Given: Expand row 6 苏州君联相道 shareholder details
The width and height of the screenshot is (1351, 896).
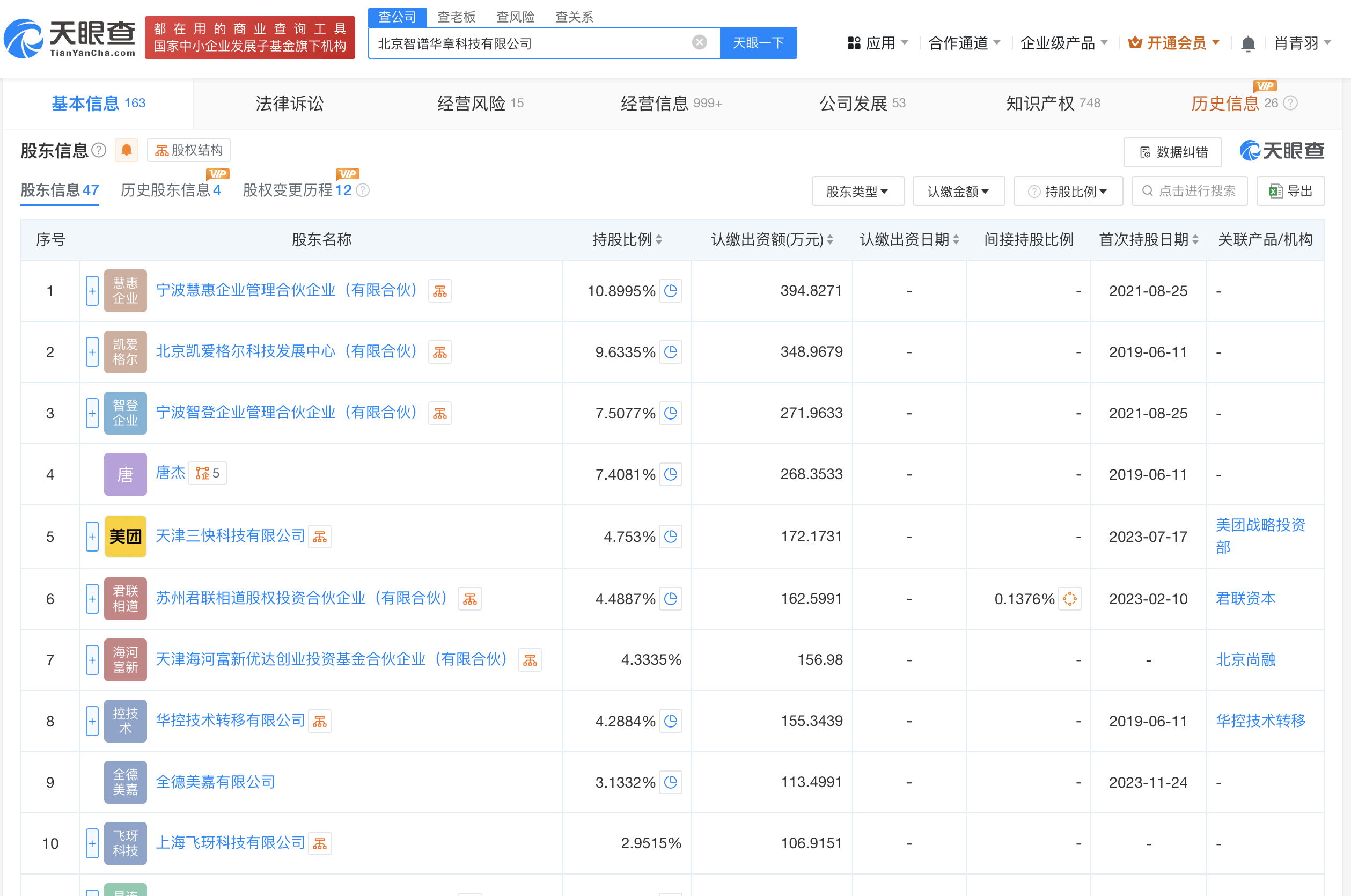Looking at the screenshot, I should click(92, 599).
